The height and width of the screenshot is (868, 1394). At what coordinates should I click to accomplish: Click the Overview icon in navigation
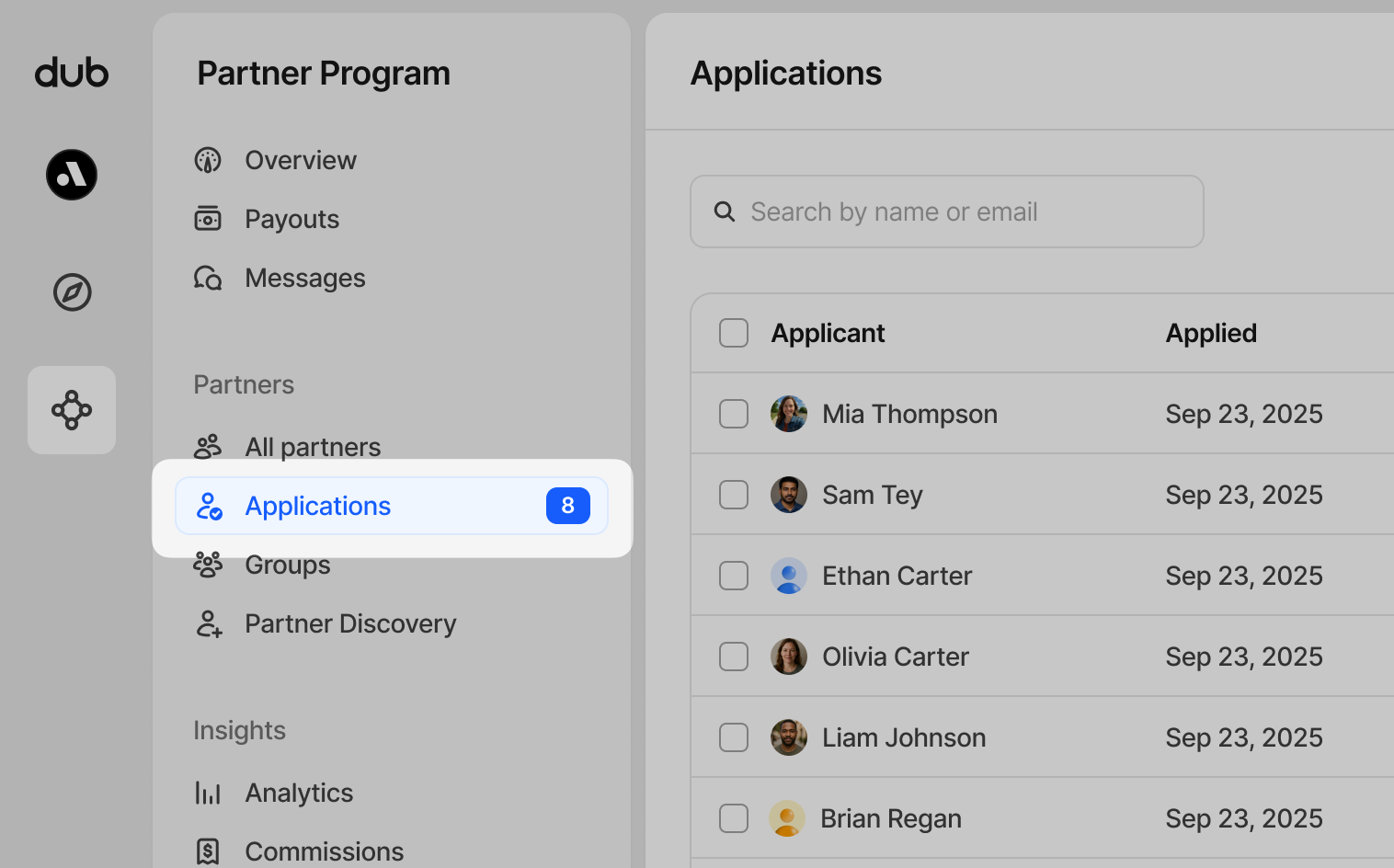coord(208,160)
